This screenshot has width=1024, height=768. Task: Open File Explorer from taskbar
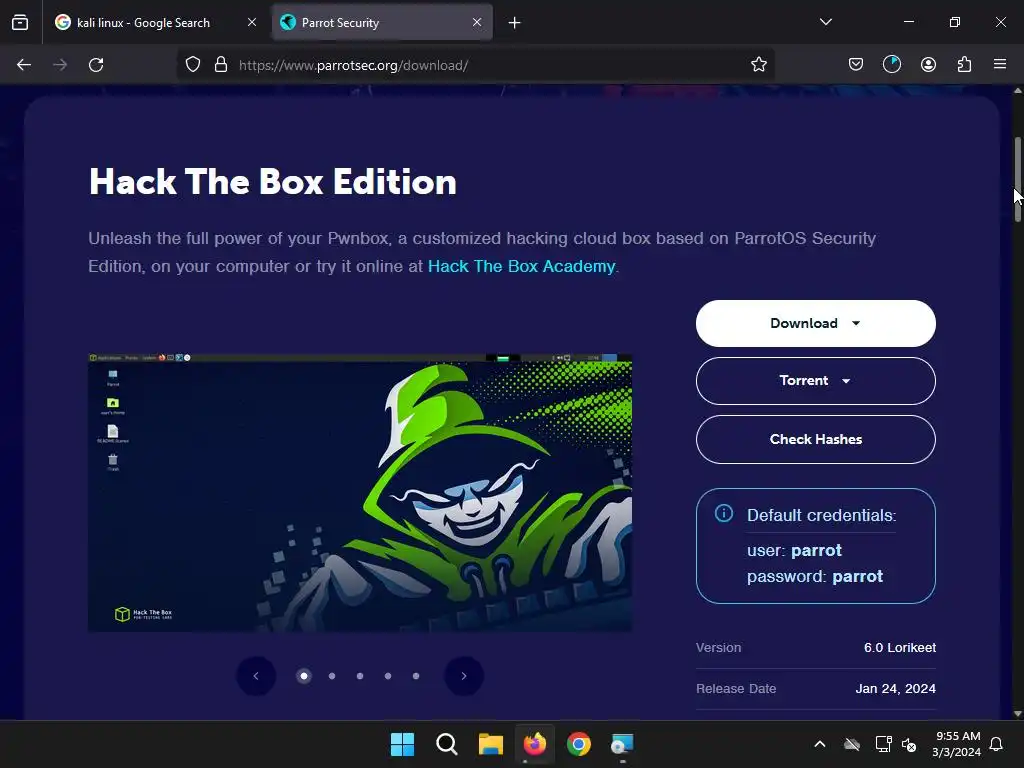pyautogui.click(x=490, y=744)
